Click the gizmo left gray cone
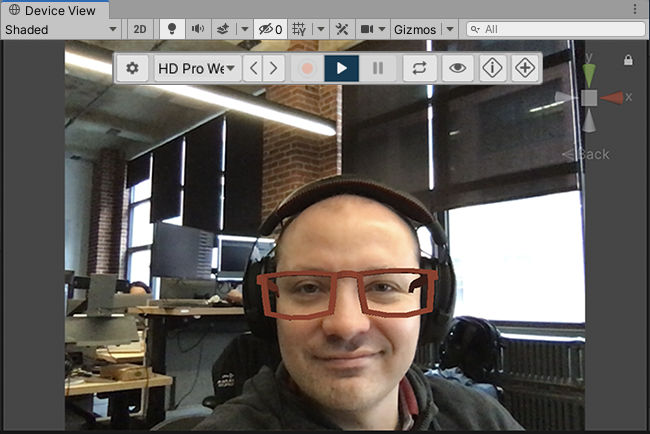Image resolution: width=650 pixels, height=434 pixels. click(566, 98)
